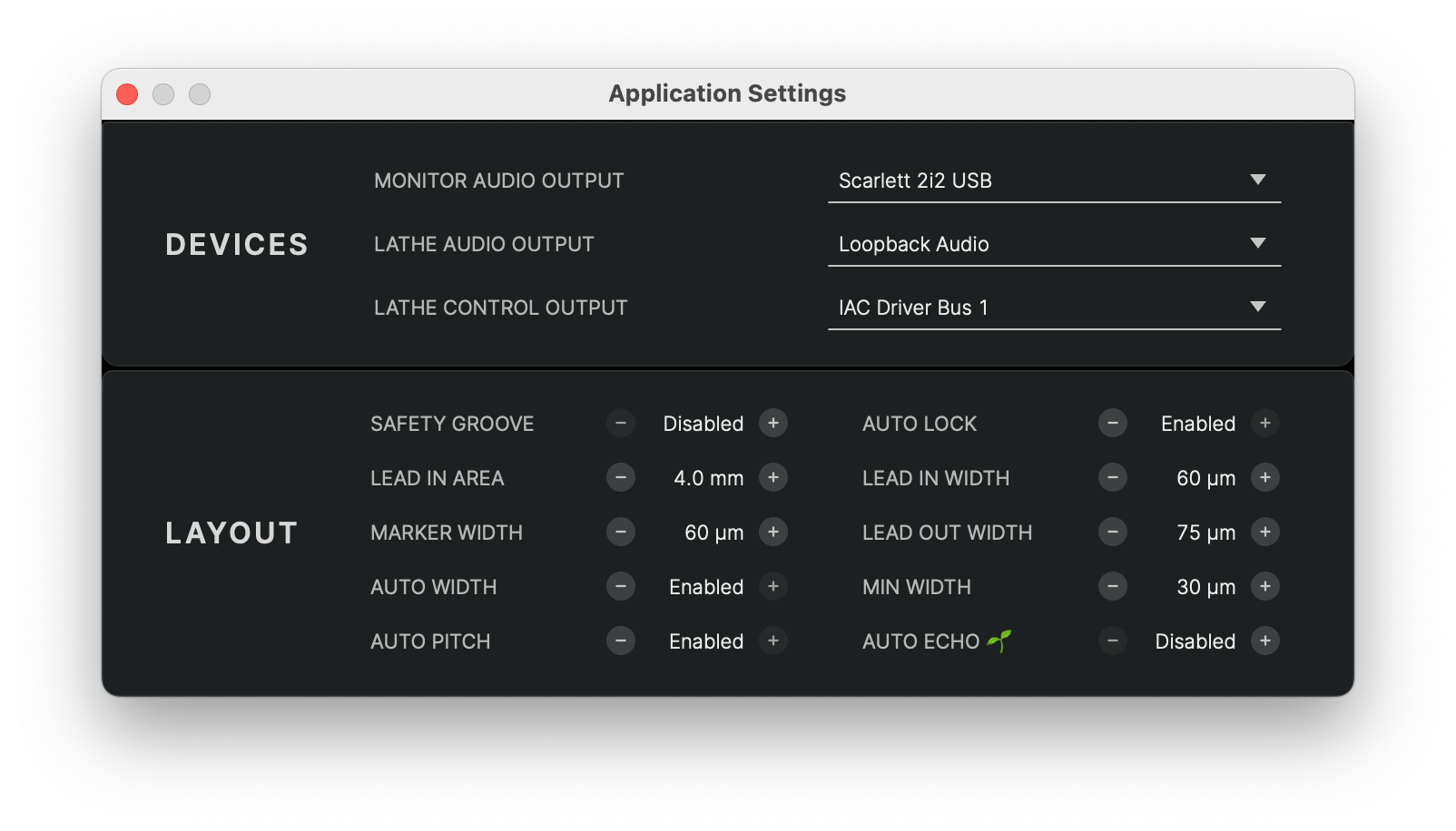Screen dimensions: 1456x831
Task: Expand the Lathe Audio Output dropdown
Action: (x=1054, y=244)
